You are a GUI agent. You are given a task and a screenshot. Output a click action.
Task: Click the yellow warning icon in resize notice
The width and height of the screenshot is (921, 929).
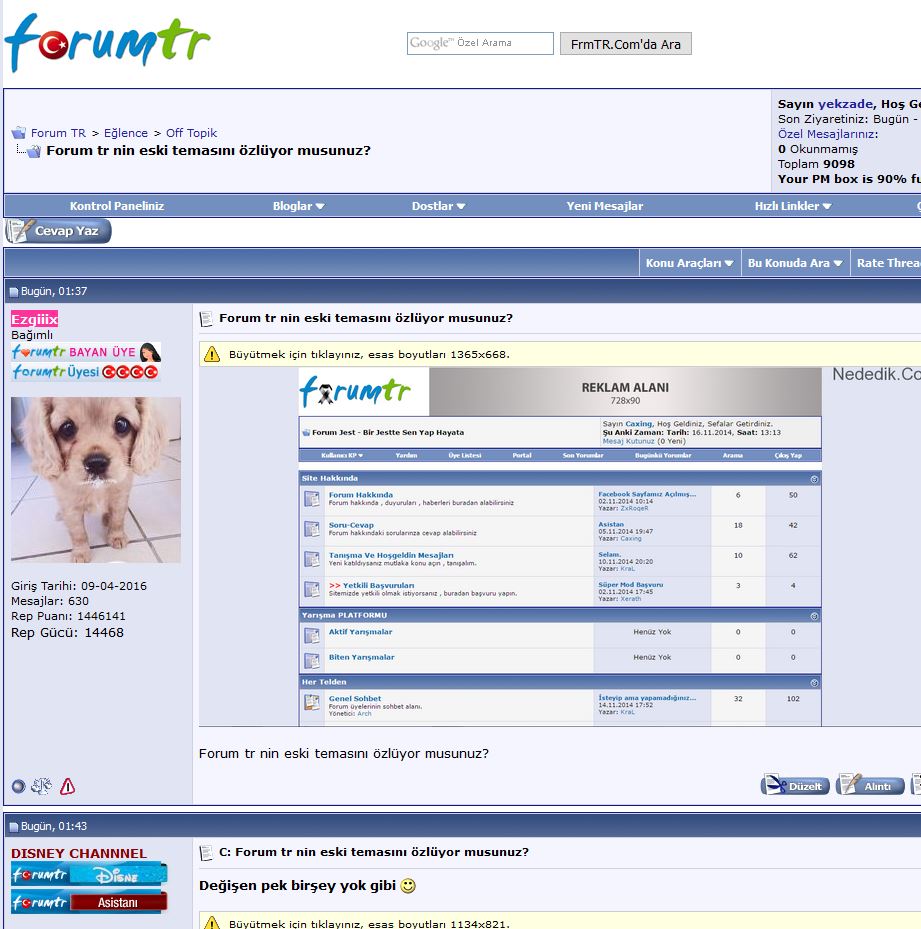pos(212,354)
